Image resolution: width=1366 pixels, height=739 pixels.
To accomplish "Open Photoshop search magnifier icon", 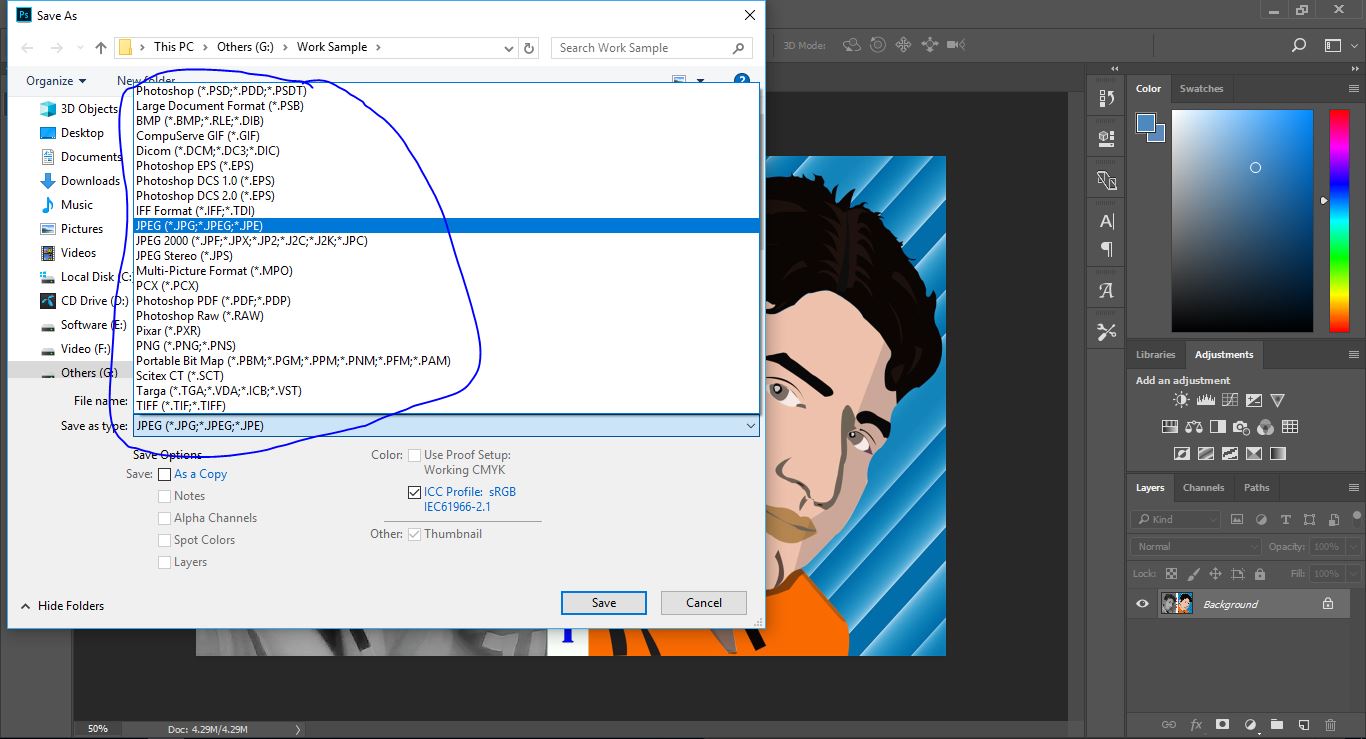I will point(1299,45).
